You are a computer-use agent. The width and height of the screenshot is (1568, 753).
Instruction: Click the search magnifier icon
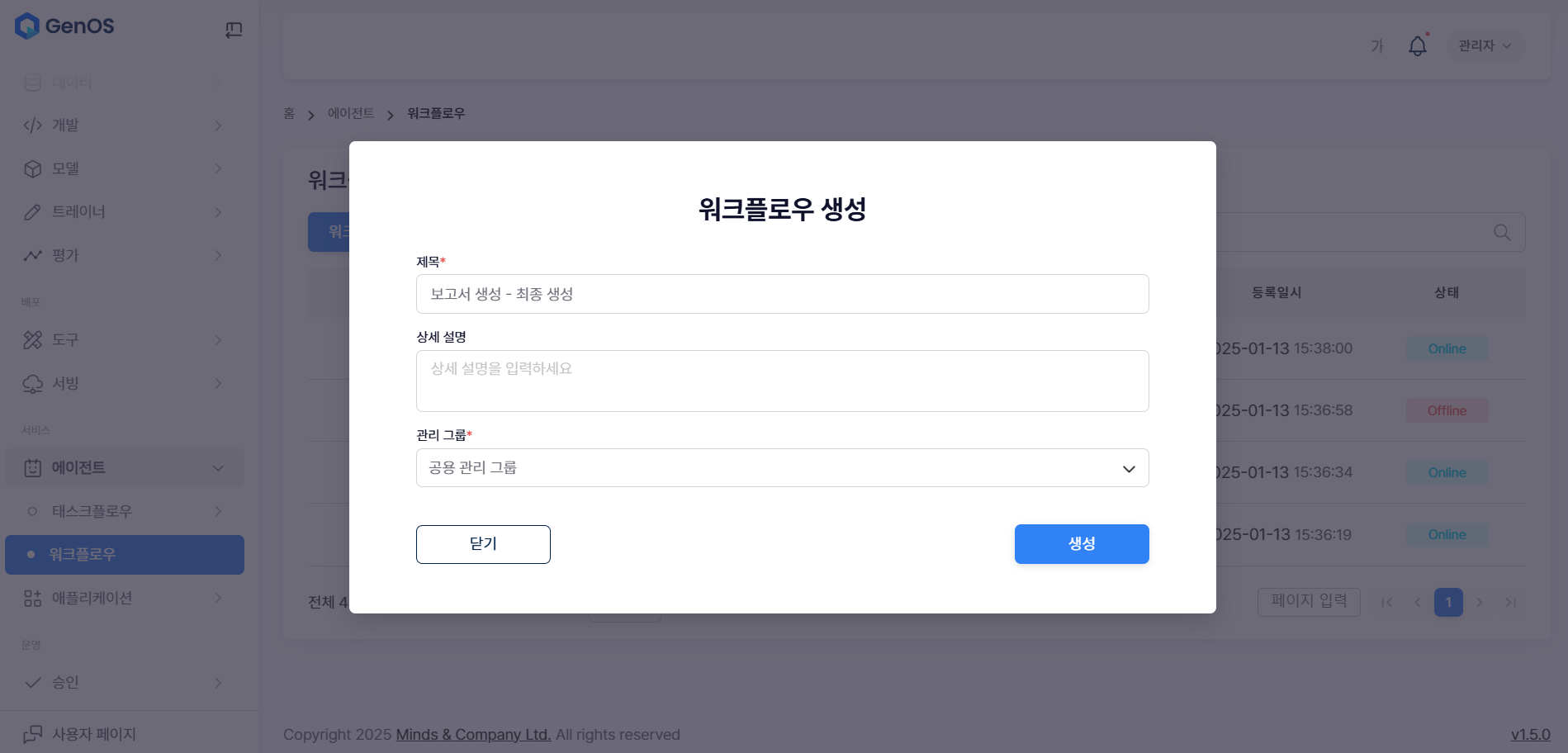click(x=1502, y=233)
